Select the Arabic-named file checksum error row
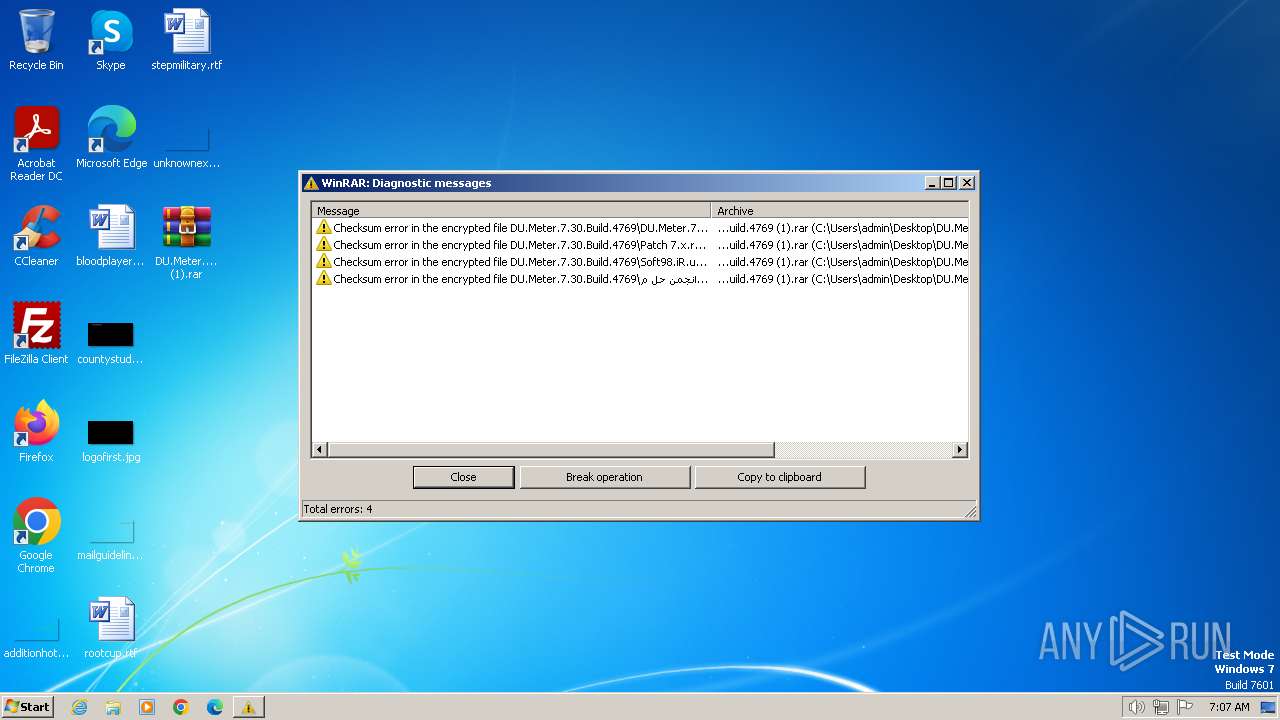Image resolution: width=1280 pixels, height=720 pixels. 640,279
